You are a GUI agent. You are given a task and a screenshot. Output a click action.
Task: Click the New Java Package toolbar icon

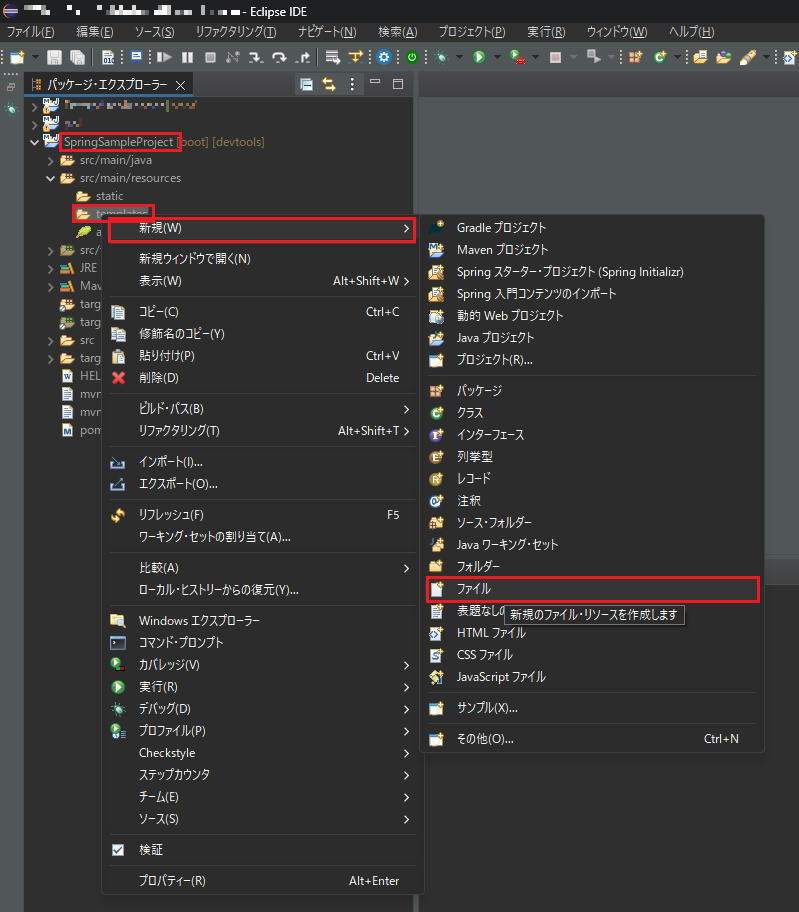(635, 57)
